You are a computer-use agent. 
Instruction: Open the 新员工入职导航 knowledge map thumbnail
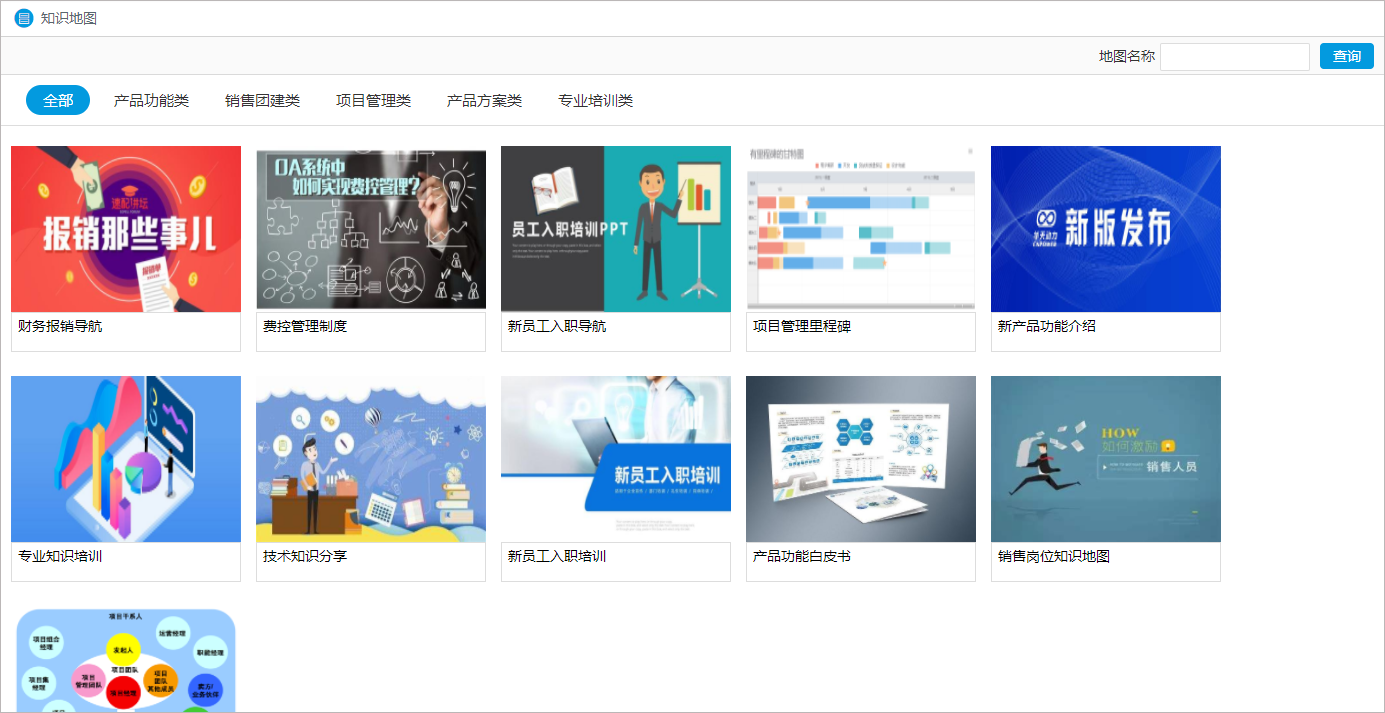click(615, 228)
